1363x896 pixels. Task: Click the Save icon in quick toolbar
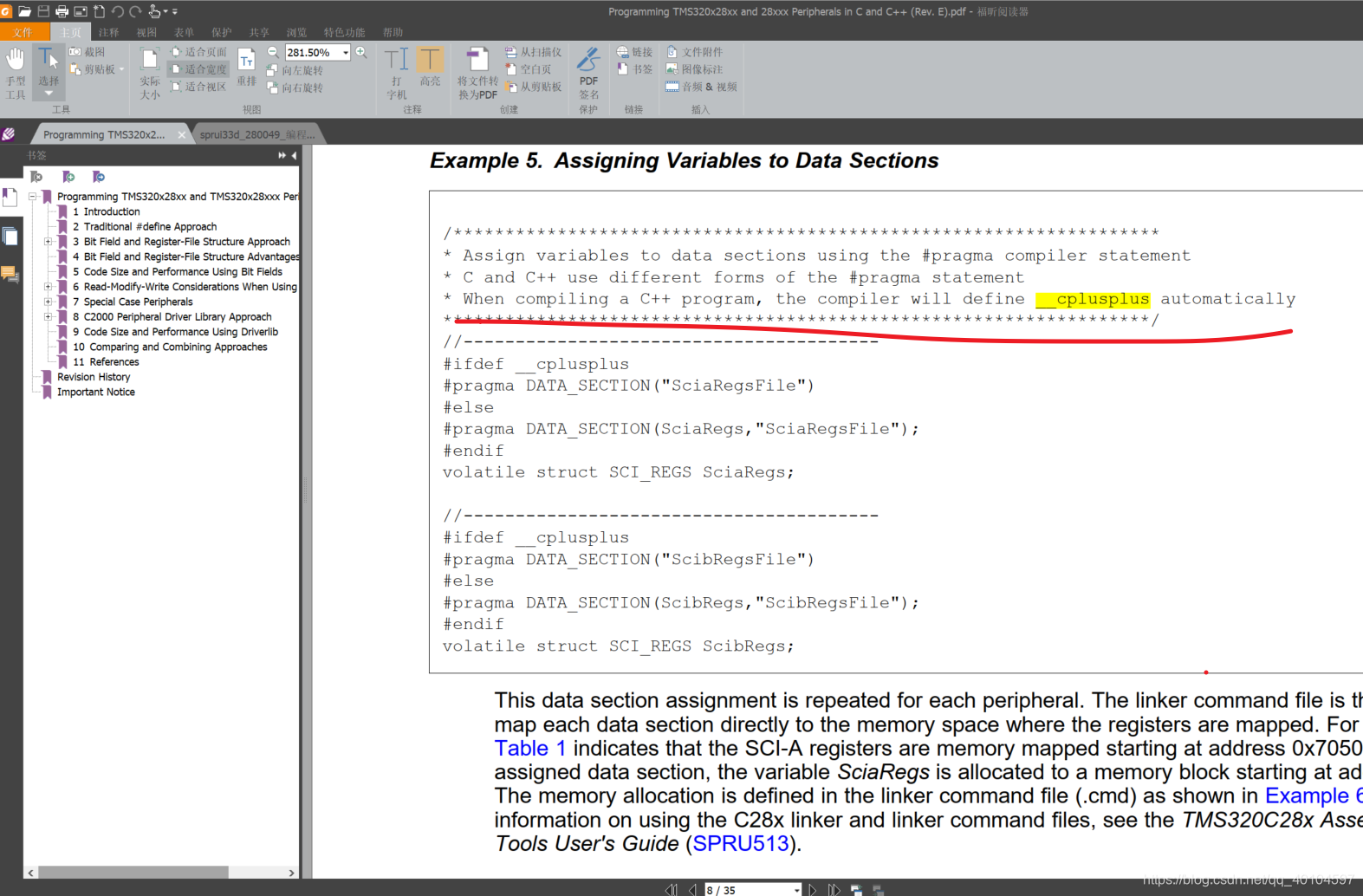[x=43, y=11]
